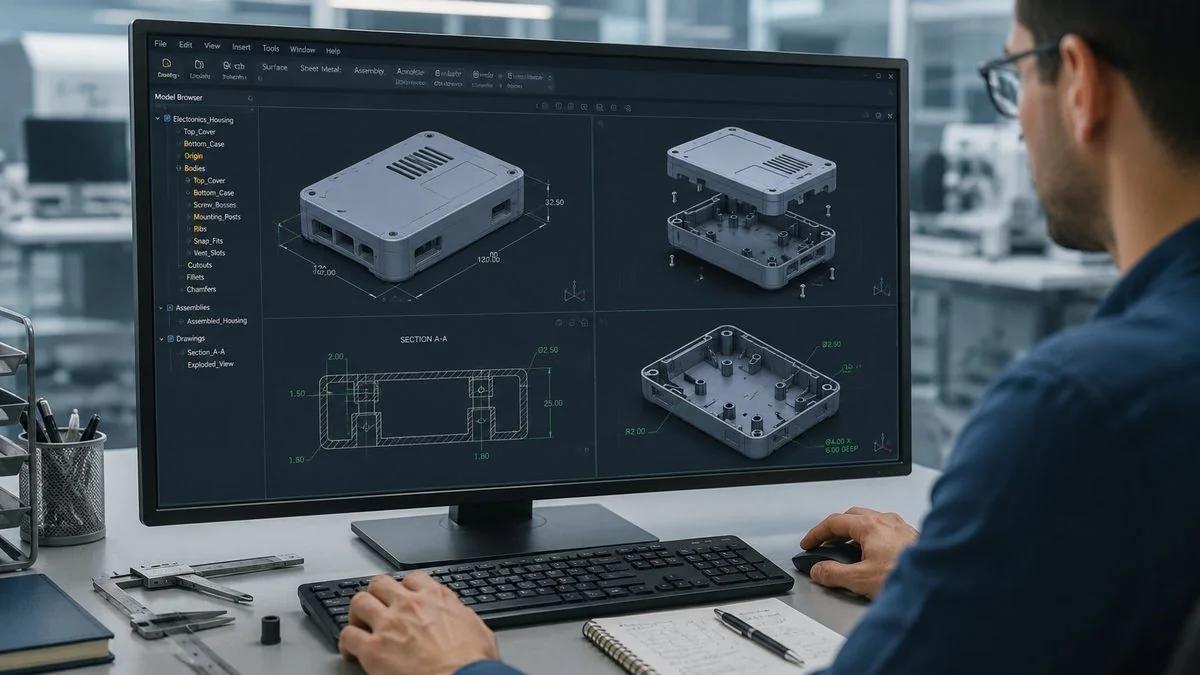Click the icon beside the Bodies folder
Screen dimensions: 1200x675
click(x=177, y=168)
